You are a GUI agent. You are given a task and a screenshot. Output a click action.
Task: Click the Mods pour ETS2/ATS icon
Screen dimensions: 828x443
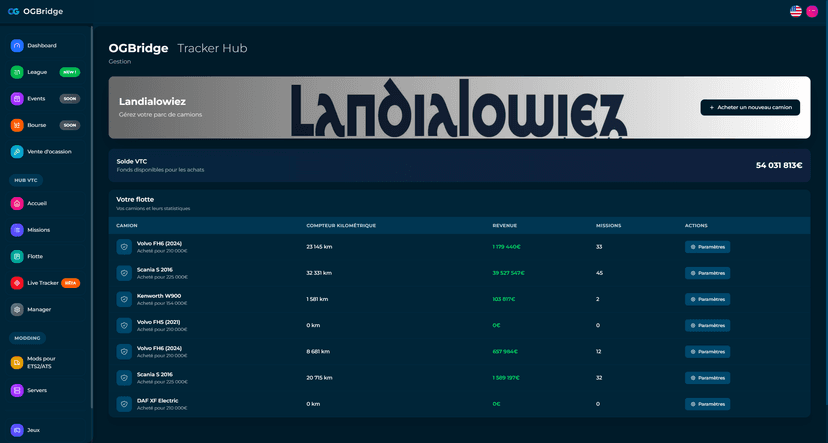click(17, 362)
